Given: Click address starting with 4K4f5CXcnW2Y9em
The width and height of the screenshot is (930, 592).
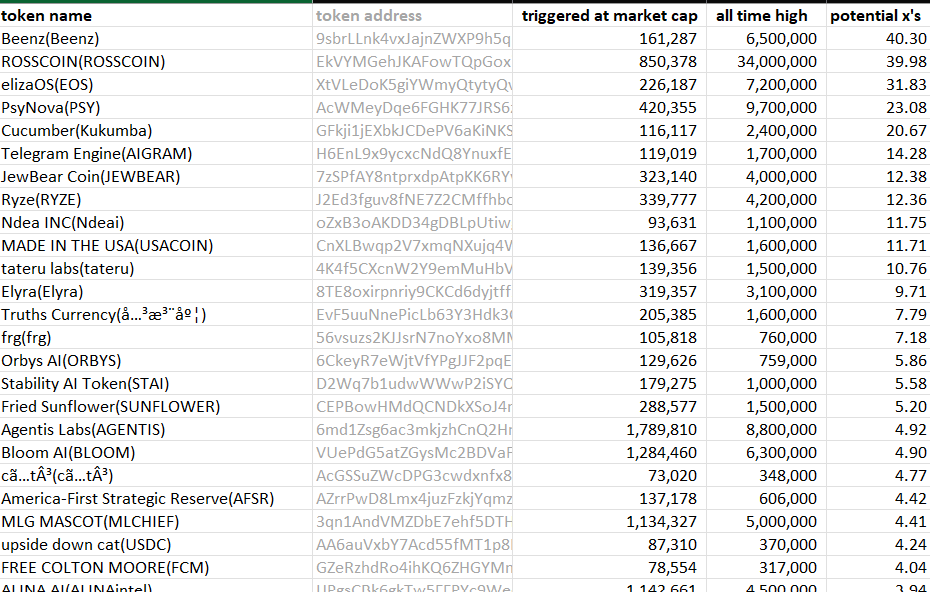Looking at the screenshot, I should click(412, 269).
